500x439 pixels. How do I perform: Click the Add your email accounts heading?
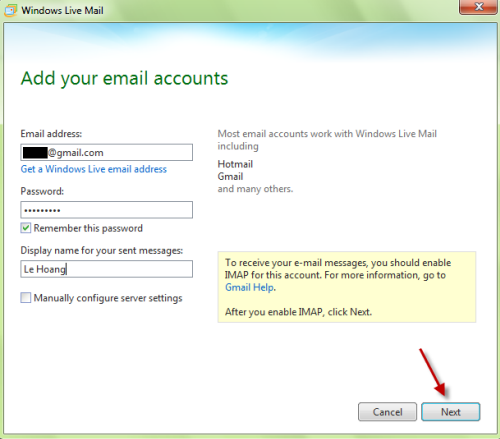[x=124, y=79]
